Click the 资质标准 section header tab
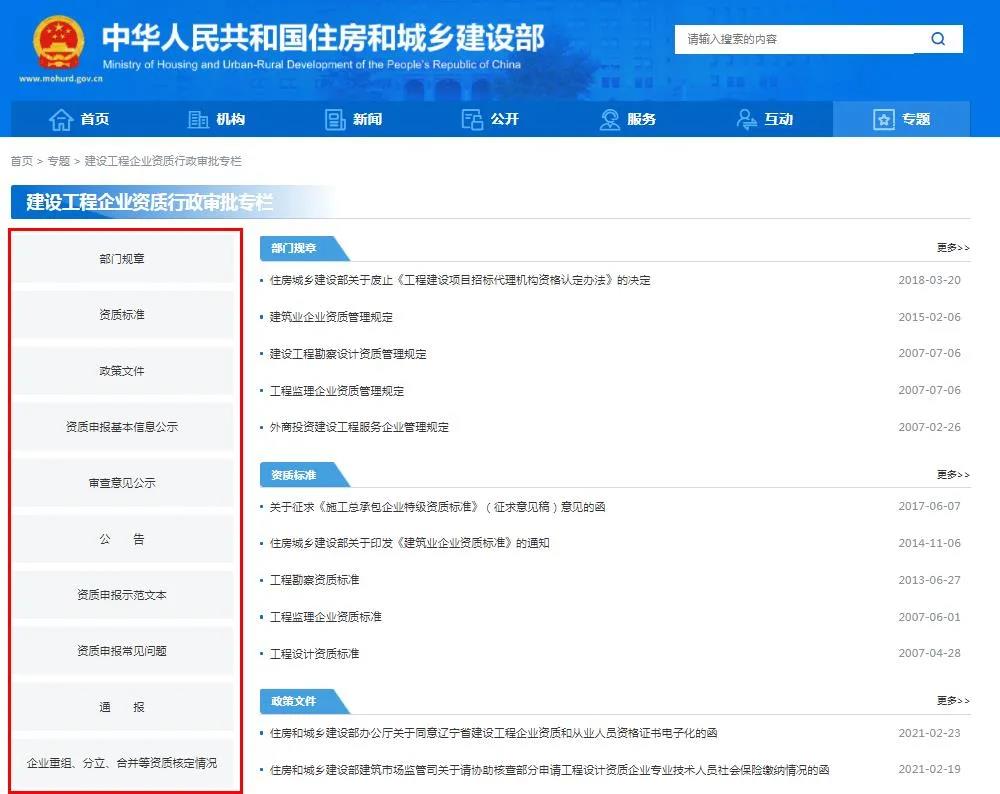The height and width of the screenshot is (794, 1000). click(x=304, y=475)
